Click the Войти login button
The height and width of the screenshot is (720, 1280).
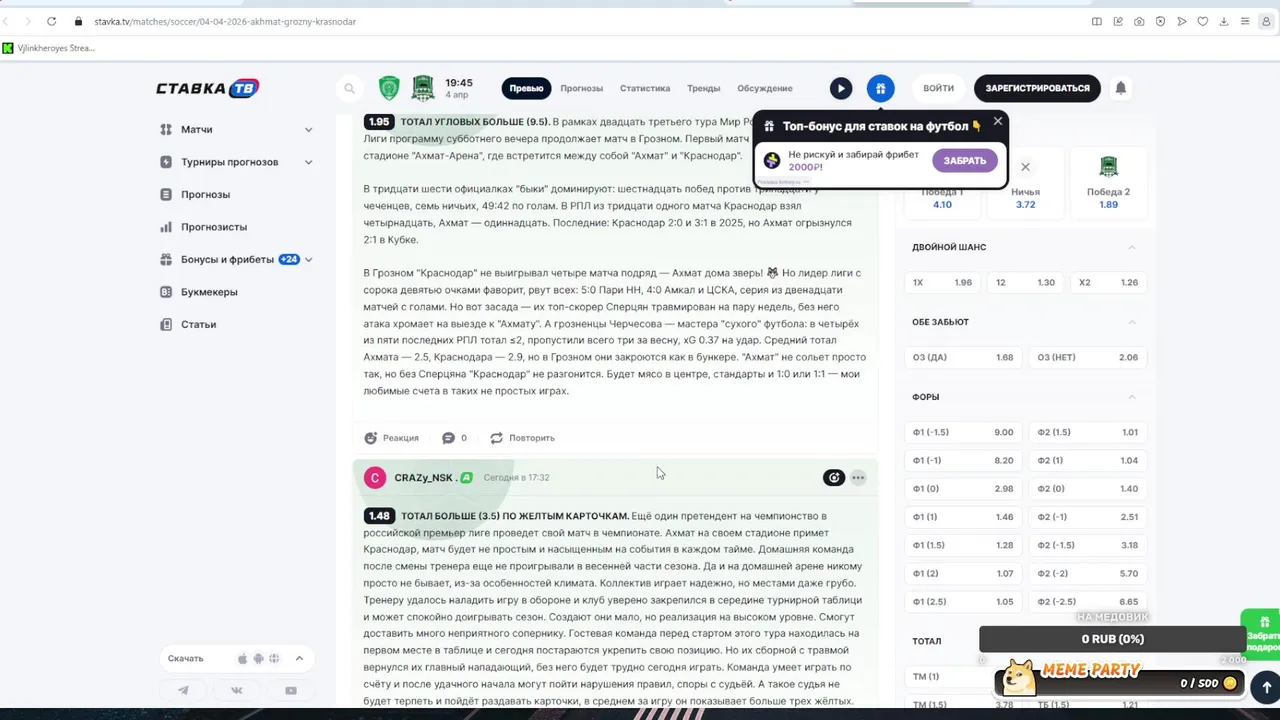point(938,88)
